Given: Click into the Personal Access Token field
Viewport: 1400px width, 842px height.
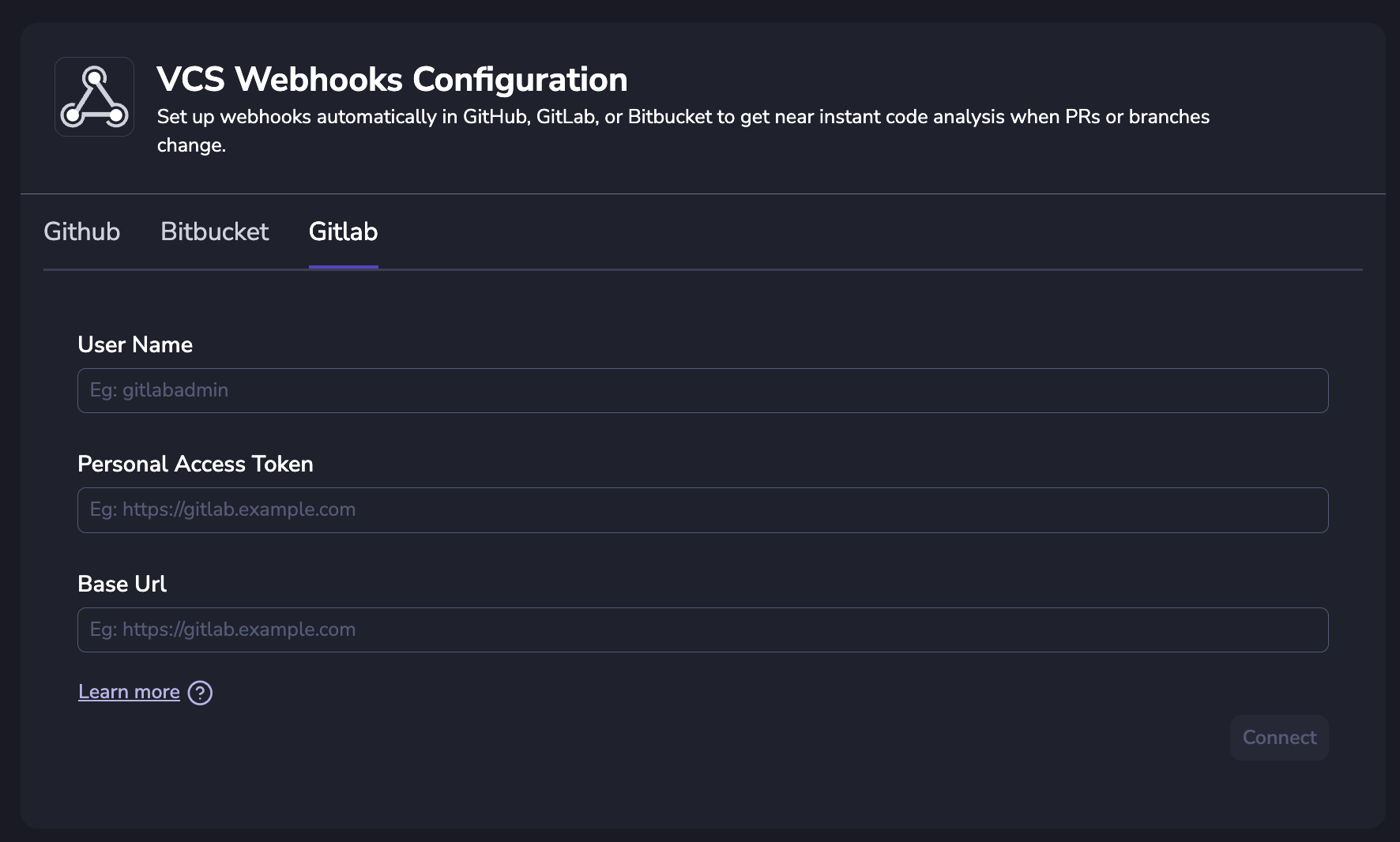Looking at the screenshot, I should (702, 510).
